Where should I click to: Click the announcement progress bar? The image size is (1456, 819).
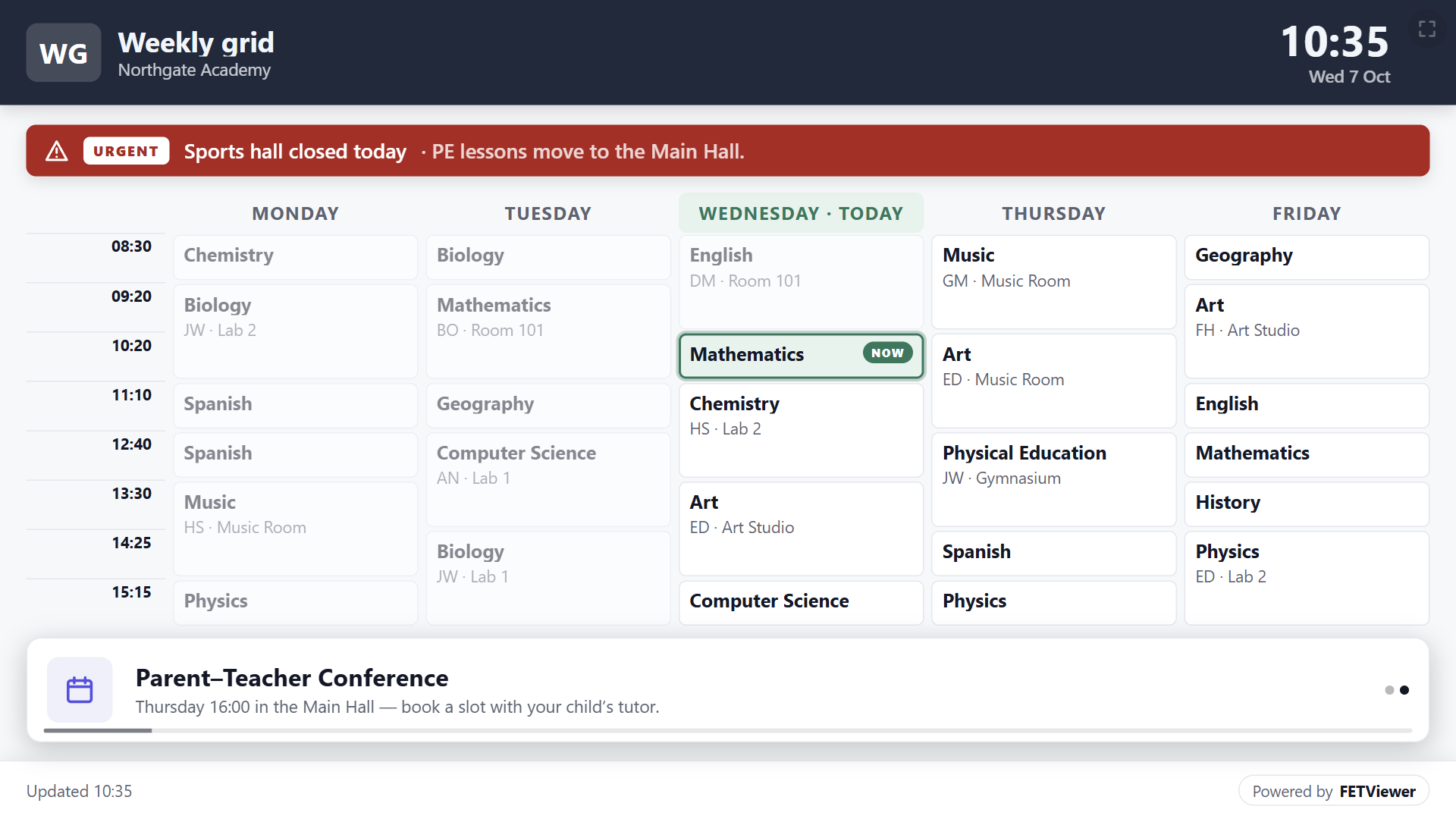pos(728,730)
